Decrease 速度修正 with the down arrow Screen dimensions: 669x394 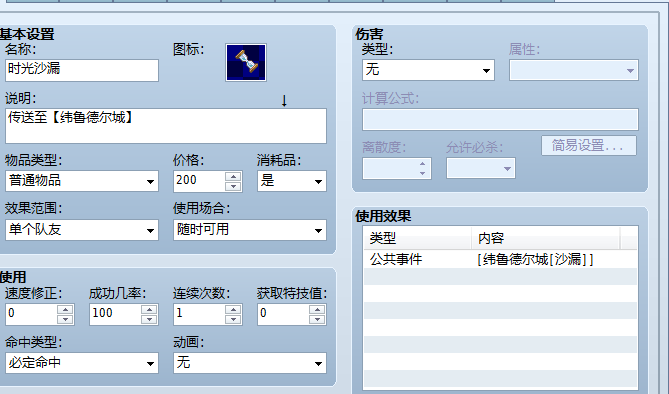coord(65,319)
